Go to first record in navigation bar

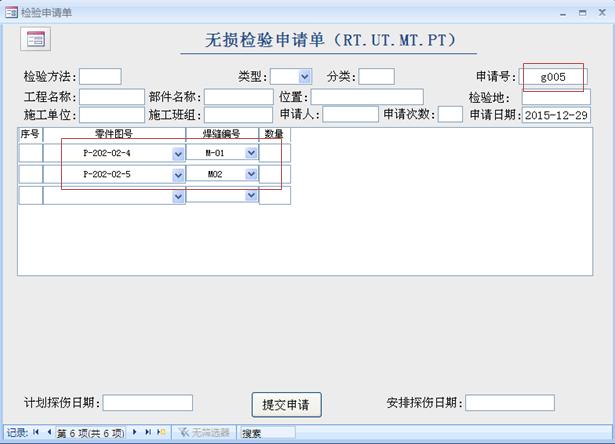[x=36, y=433]
